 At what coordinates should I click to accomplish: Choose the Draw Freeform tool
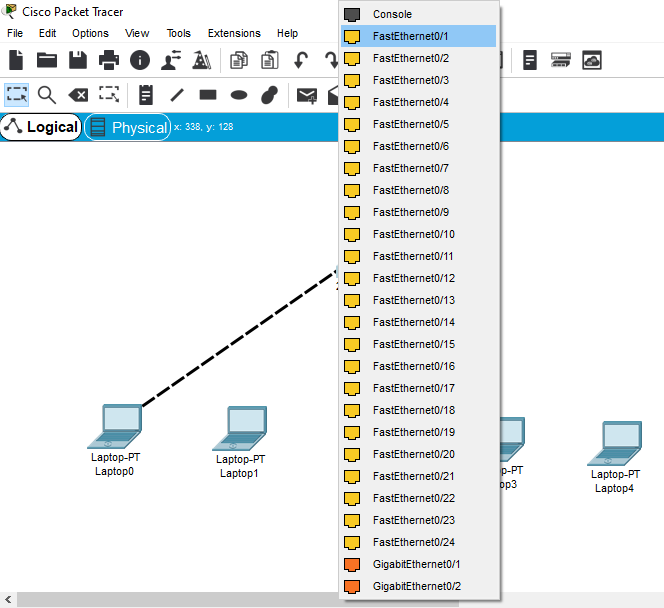point(269,95)
